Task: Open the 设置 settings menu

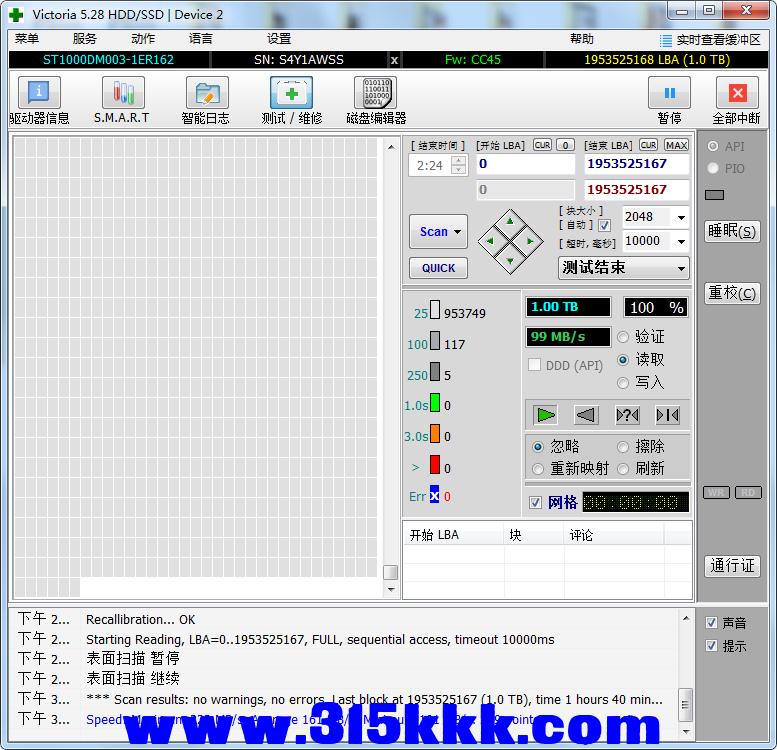Action: (x=279, y=39)
